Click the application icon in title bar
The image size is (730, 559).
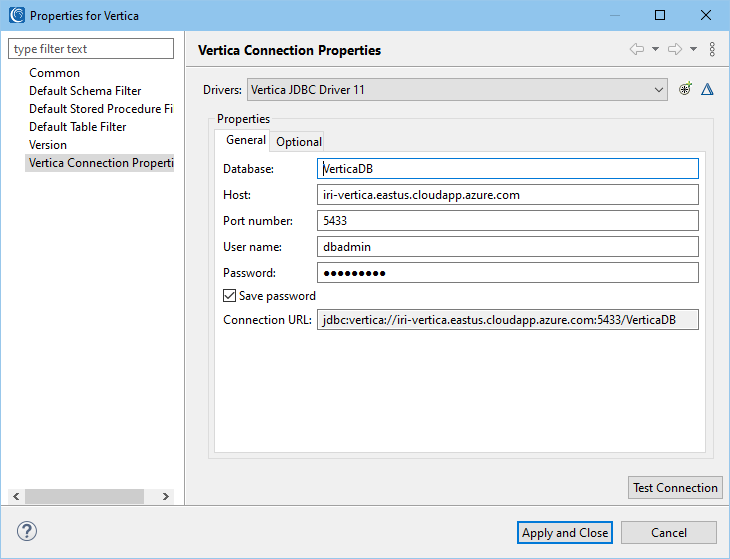[17, 15]
